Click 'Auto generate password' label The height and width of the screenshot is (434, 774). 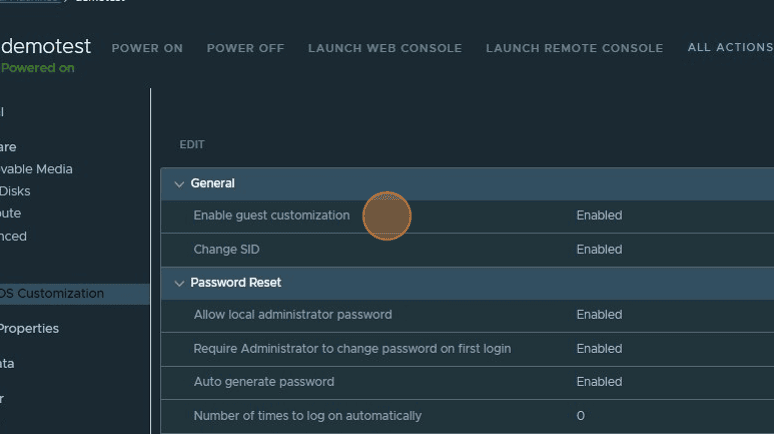[x=264, y=382]
